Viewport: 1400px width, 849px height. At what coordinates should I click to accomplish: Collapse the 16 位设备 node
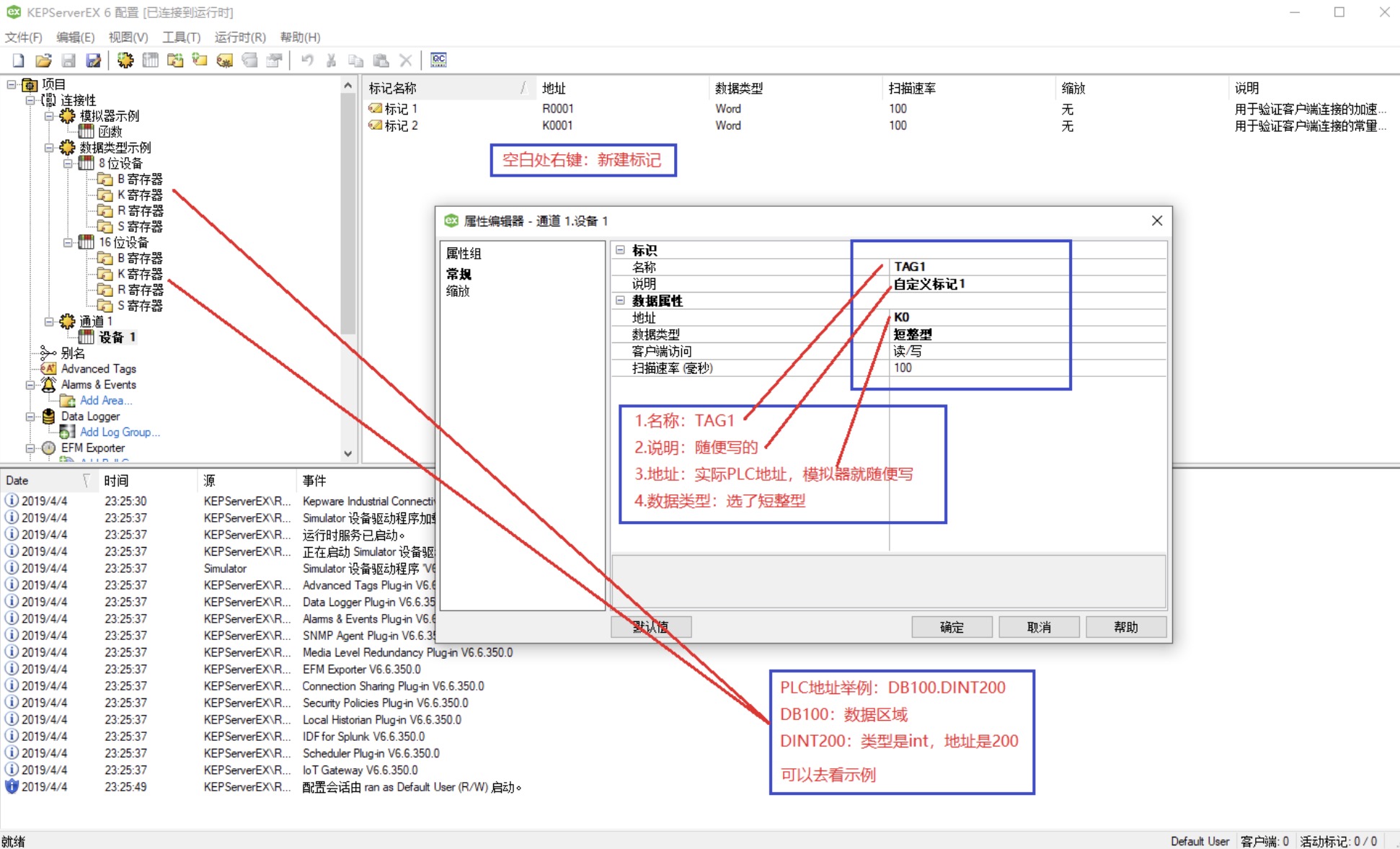coord(68,243)
